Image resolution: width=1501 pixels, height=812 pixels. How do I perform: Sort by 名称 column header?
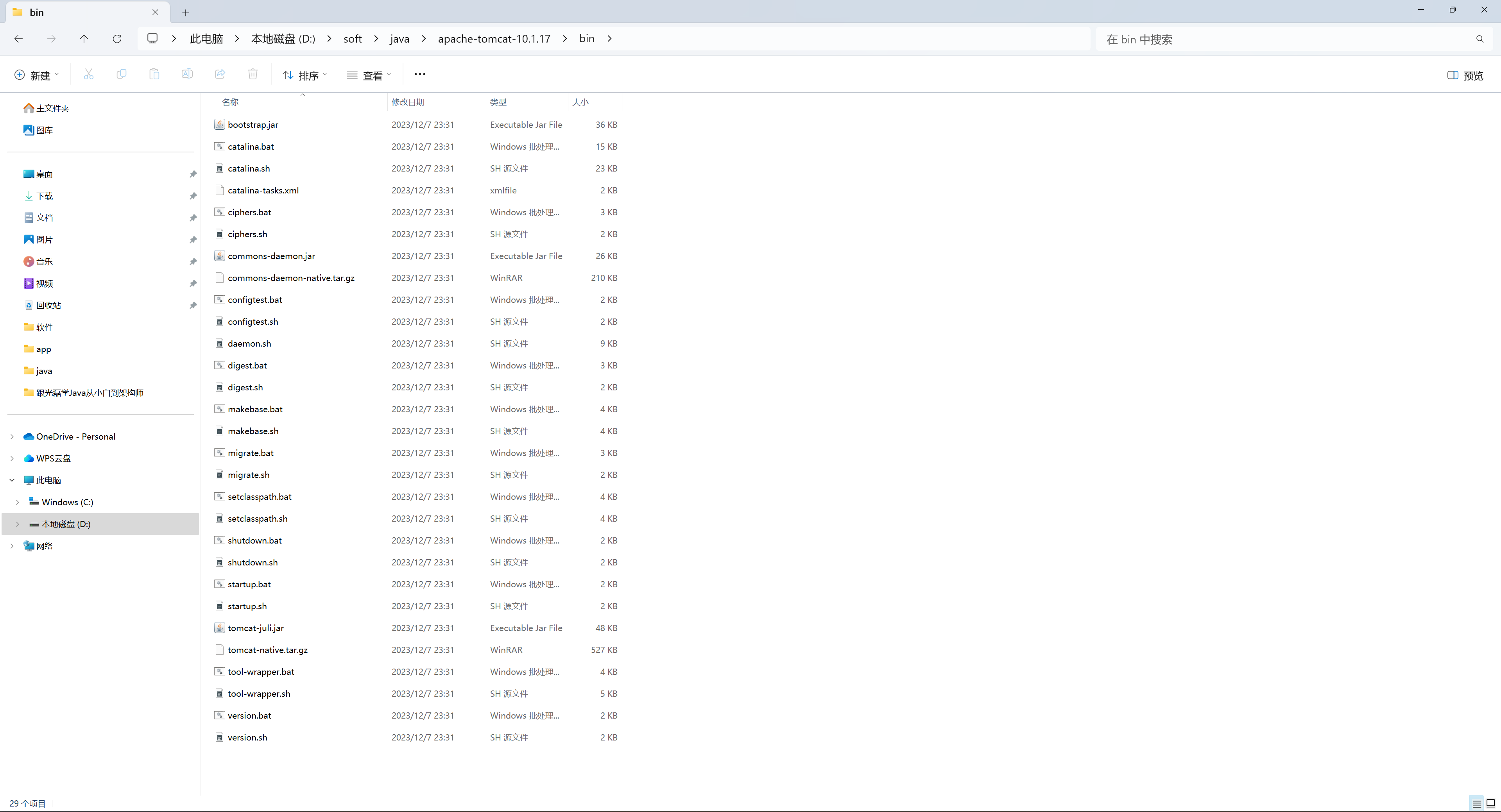coord(230,102)
